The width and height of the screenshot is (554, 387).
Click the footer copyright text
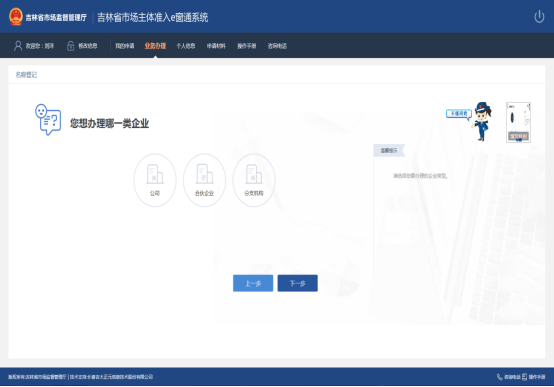[81, 377]
